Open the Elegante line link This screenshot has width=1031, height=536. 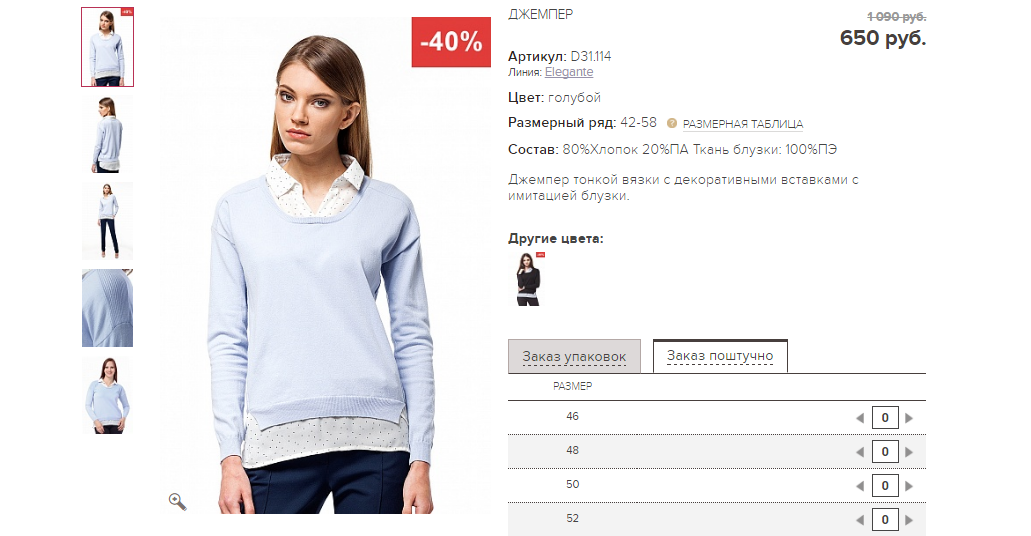[569, 72]
